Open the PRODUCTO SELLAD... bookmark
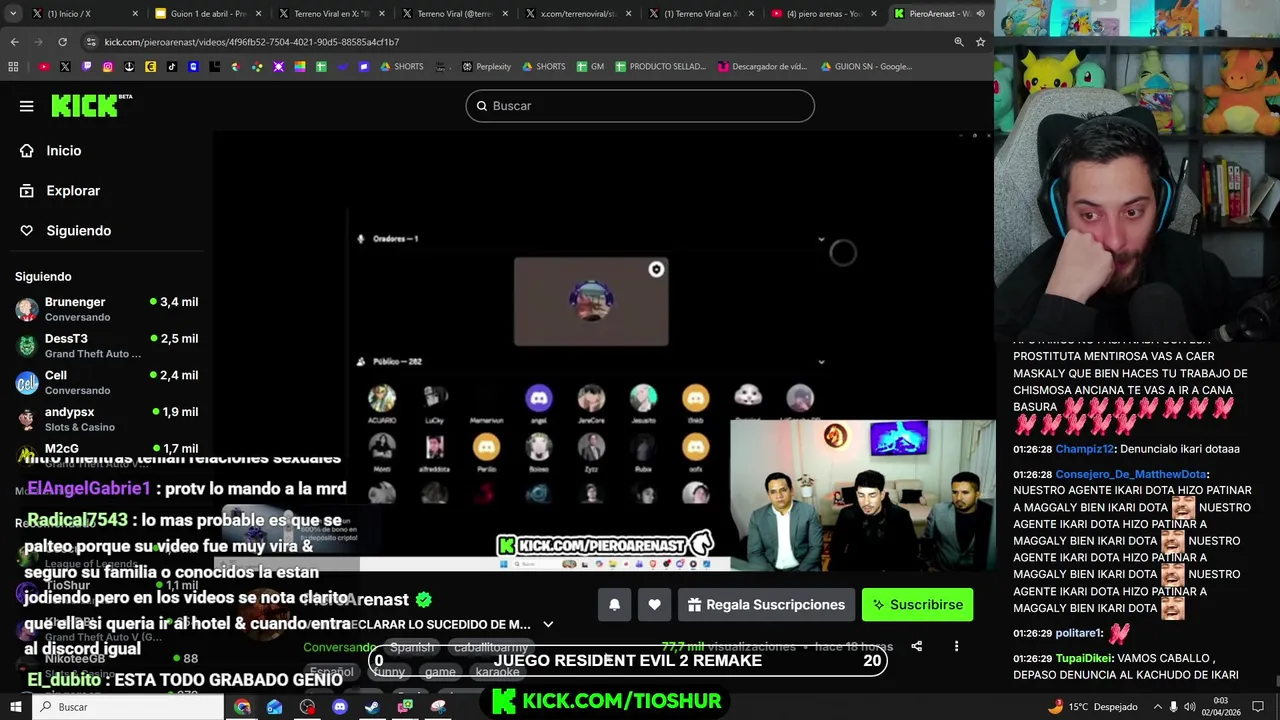The image size is (1280, 720). click(660, 67)
